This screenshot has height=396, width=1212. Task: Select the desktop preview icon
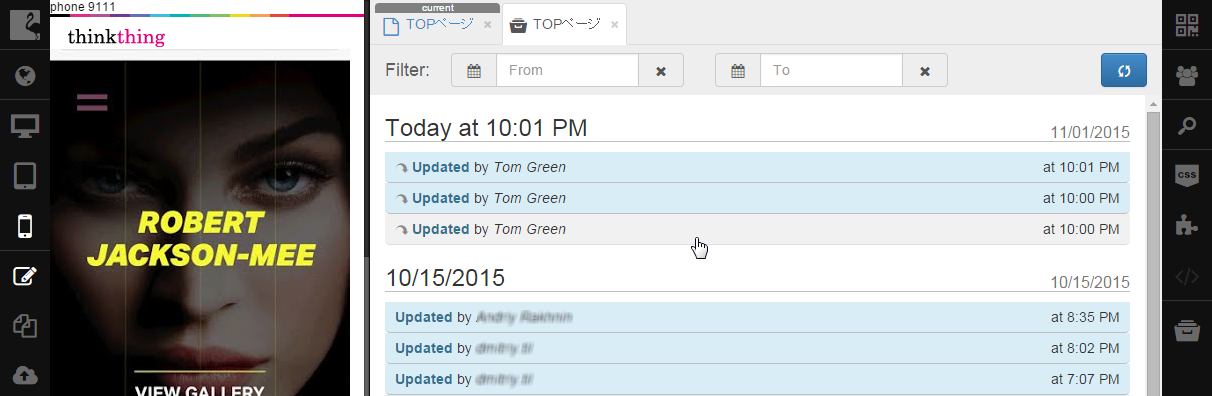click(x=25, y=126)
